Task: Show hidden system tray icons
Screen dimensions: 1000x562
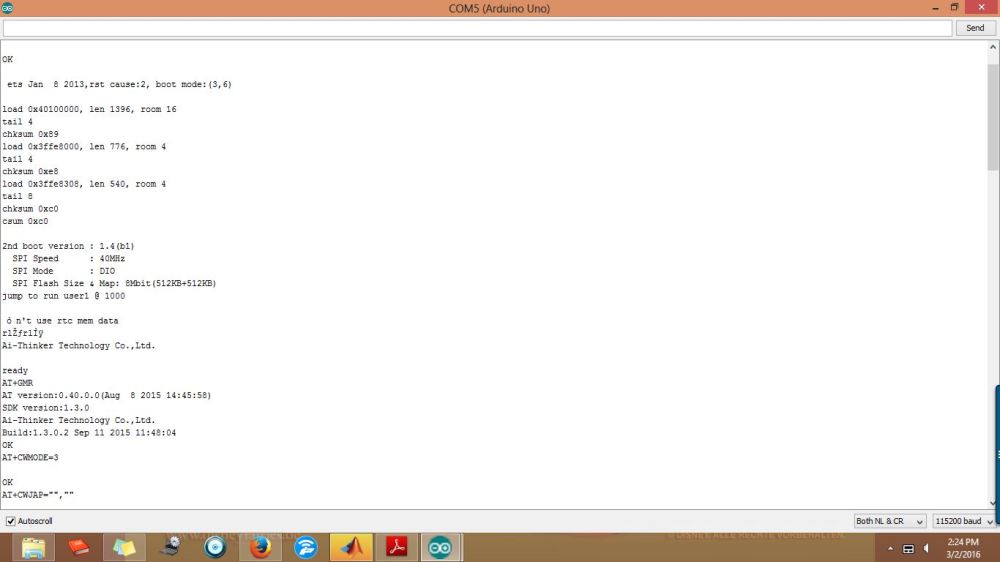Action: point(890,548)
